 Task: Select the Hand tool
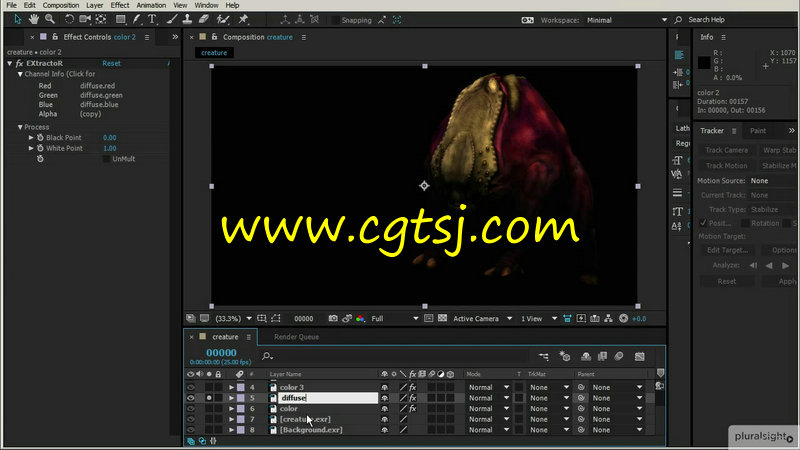tap(34, 19)
